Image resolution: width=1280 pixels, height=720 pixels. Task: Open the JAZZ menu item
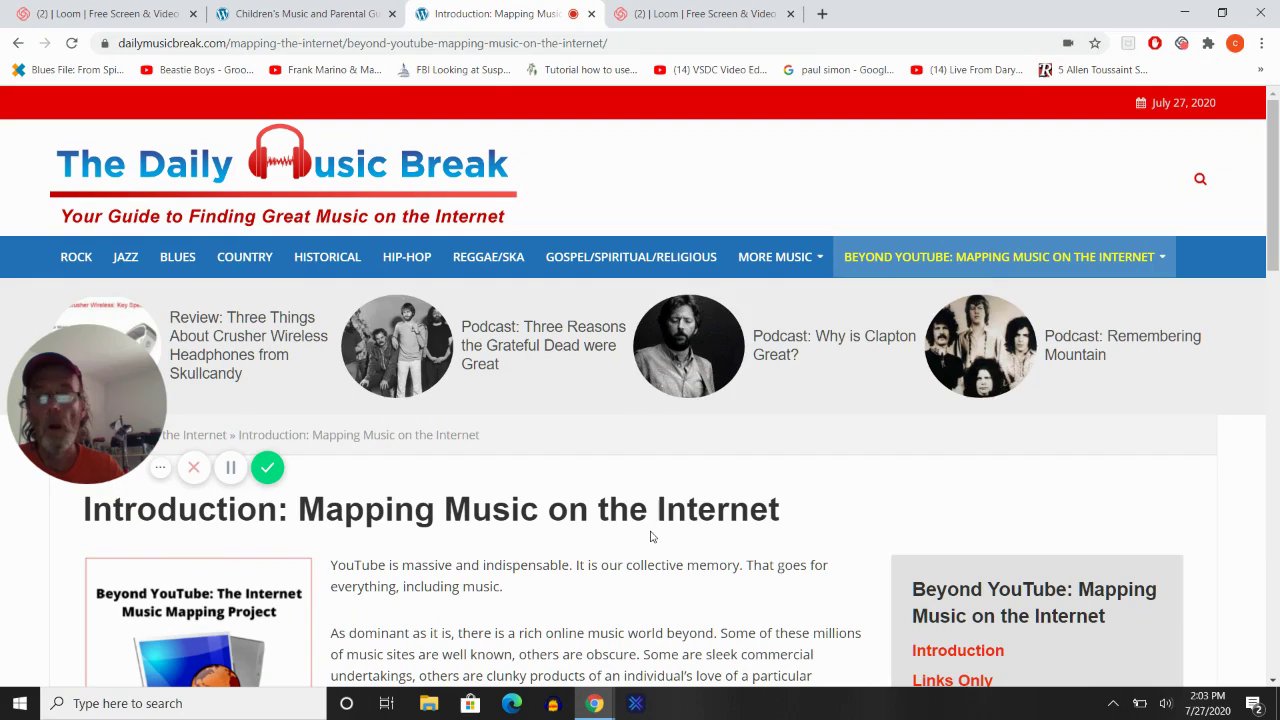coord(125,257)
